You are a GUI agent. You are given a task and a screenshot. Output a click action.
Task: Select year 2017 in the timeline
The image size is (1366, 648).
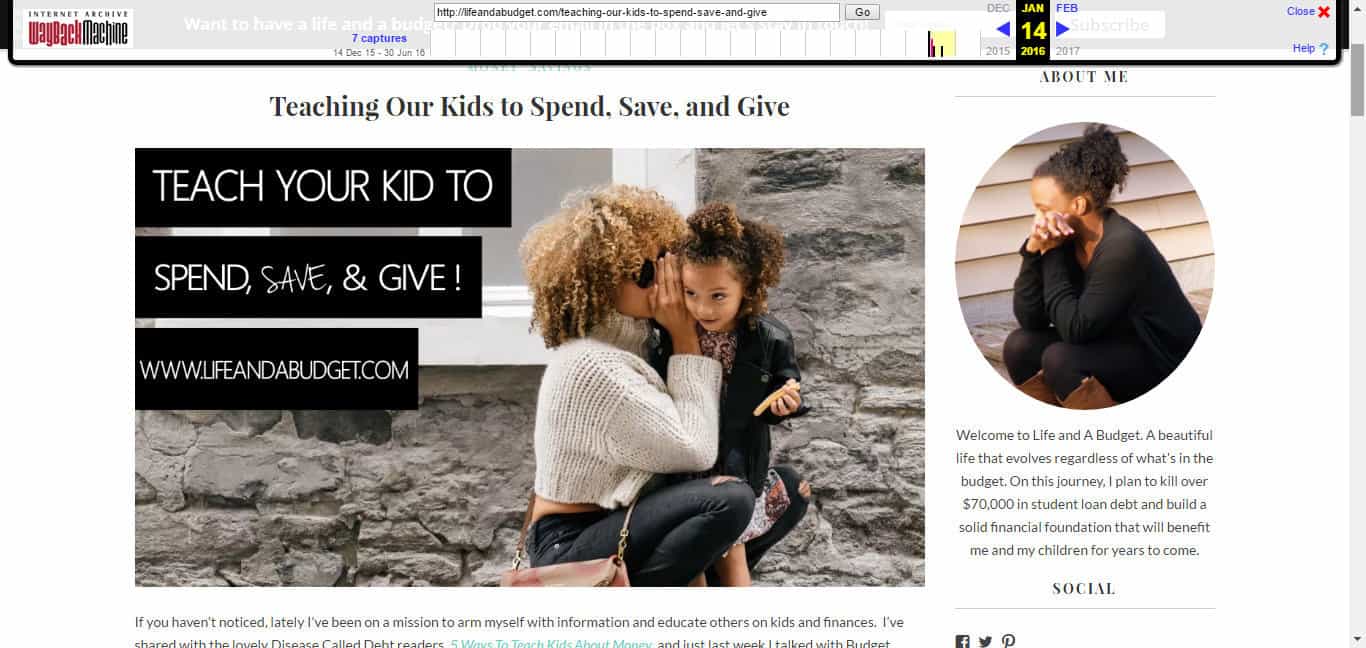[1067, 51]
